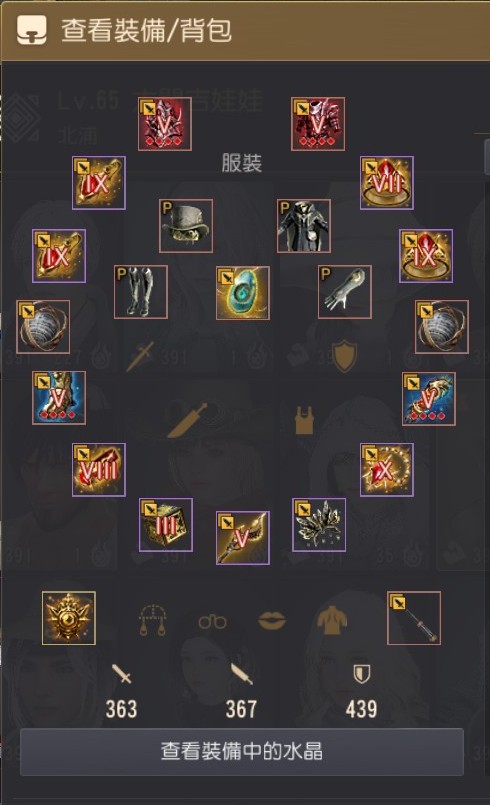The image size is (490, 805).
Task: Select the left red helmet level V
Action: 165,123
